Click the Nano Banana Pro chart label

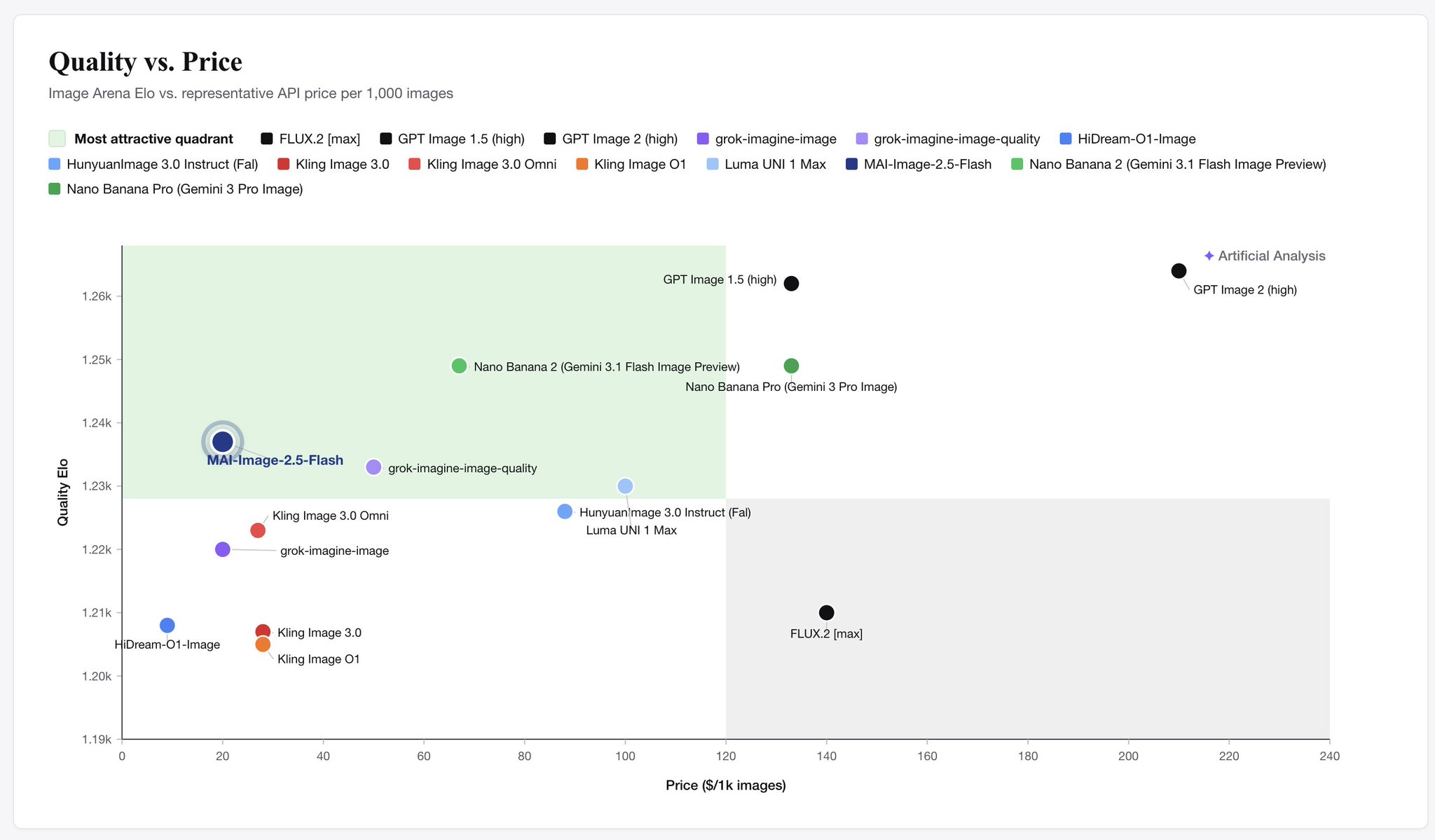[791, 387]
